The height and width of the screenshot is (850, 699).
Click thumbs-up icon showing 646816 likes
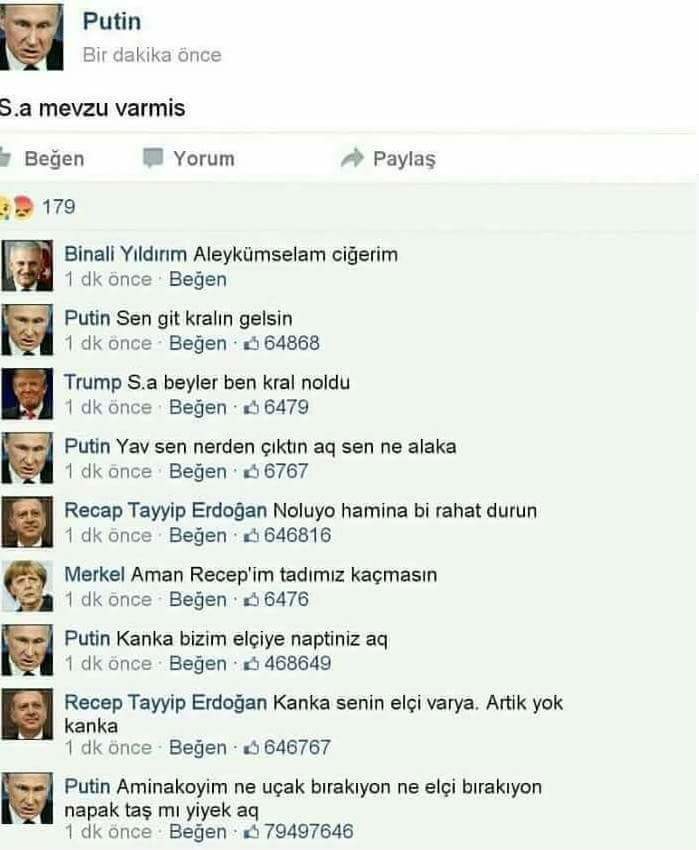click(x=251, y=536)
